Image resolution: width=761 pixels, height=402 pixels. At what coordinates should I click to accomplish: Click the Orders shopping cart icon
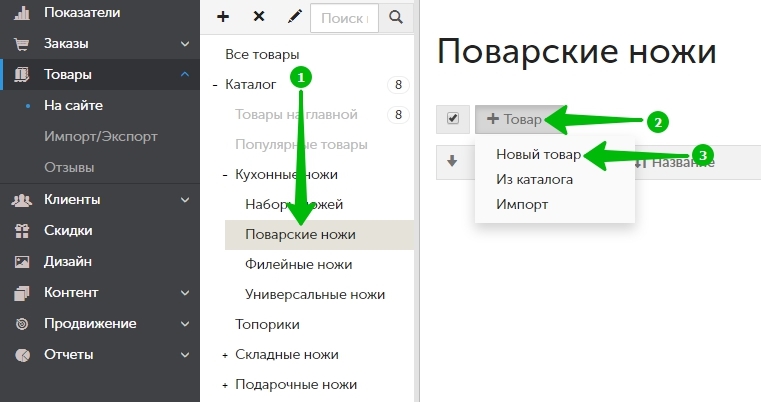(21, 44)
